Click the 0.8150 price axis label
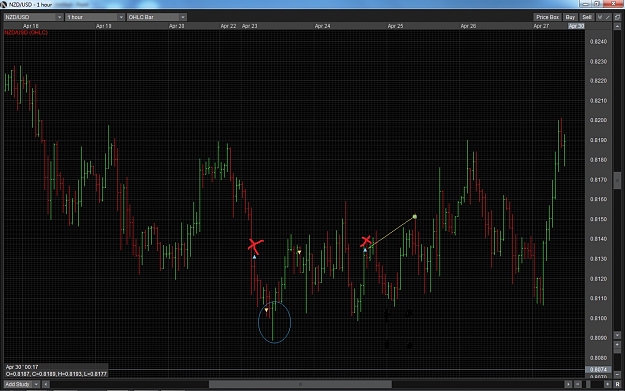This screenshot has height=391, width=625. [598, 219]
